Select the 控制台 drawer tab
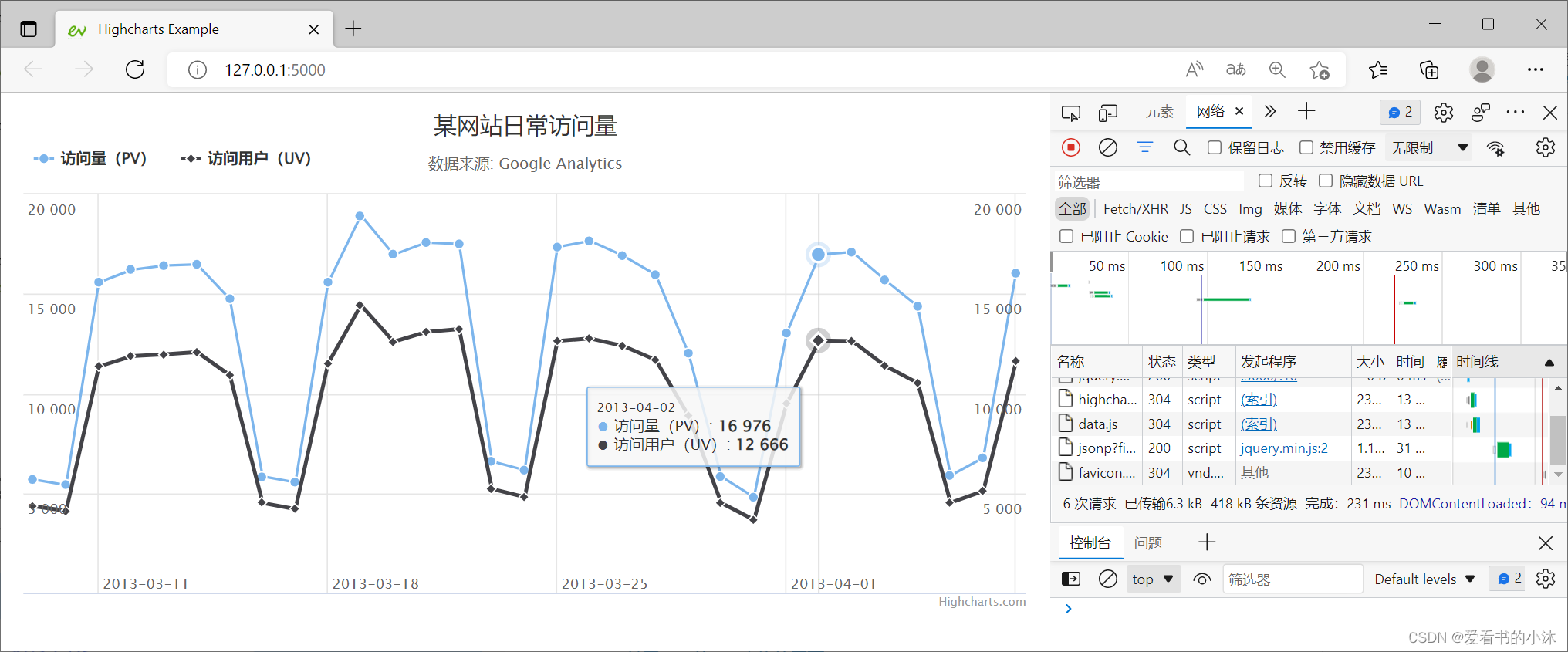 pyautogui.click(x=1090, y=543)
